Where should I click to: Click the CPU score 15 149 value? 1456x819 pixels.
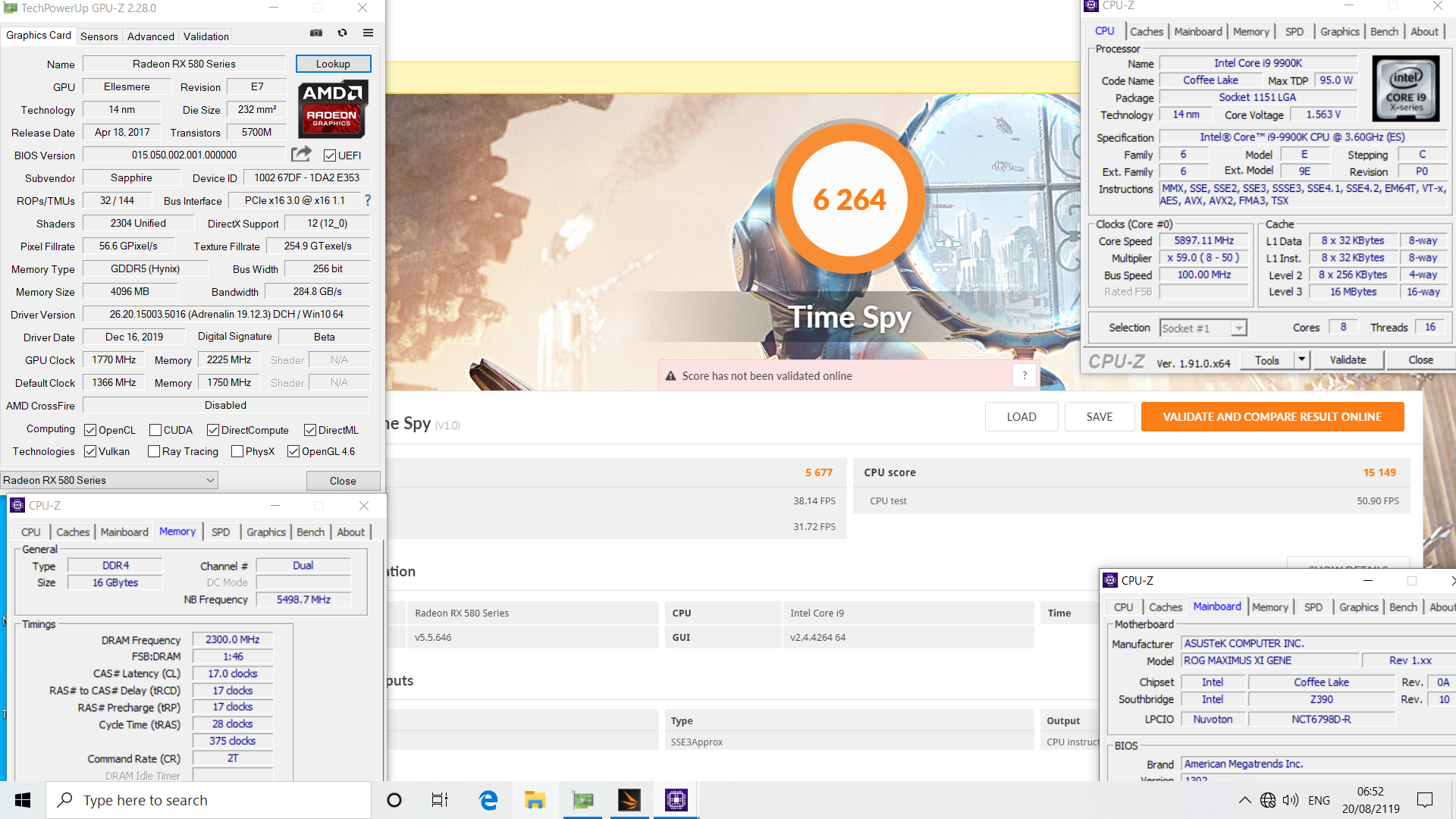coord(1379,472)
